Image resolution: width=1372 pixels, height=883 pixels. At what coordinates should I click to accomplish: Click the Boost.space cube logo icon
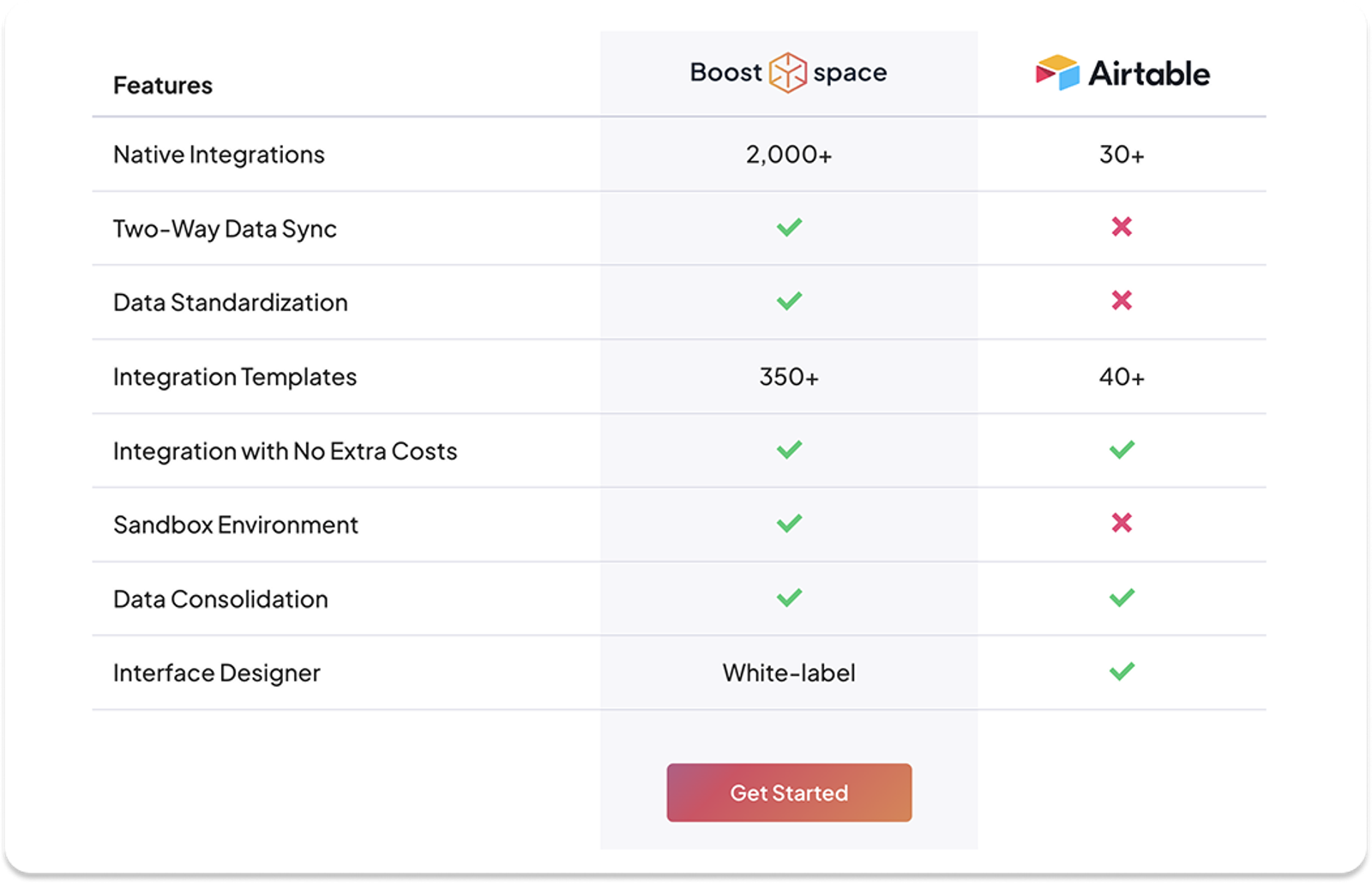[787, 73]
